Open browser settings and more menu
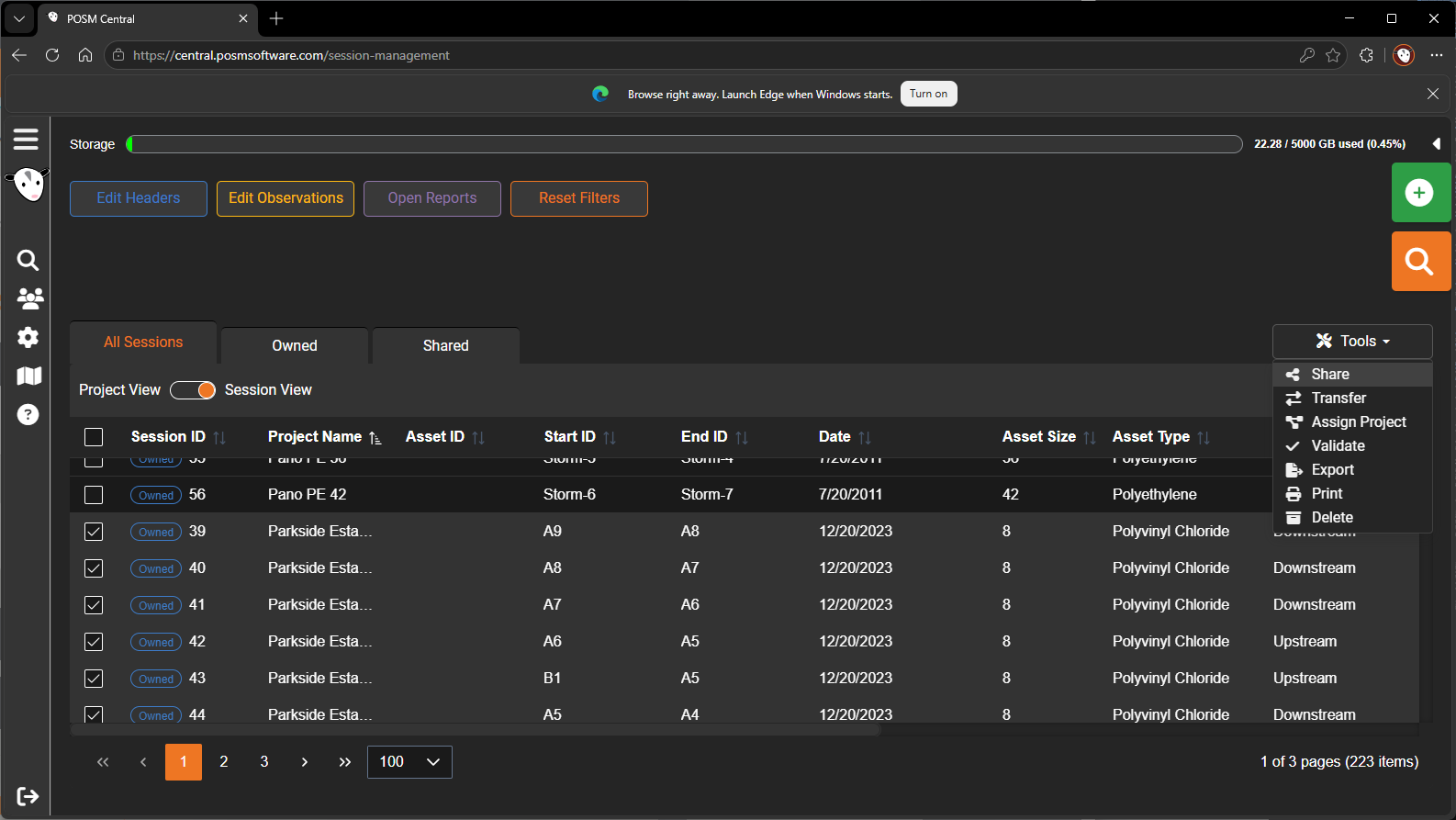 coord(1437,55)
